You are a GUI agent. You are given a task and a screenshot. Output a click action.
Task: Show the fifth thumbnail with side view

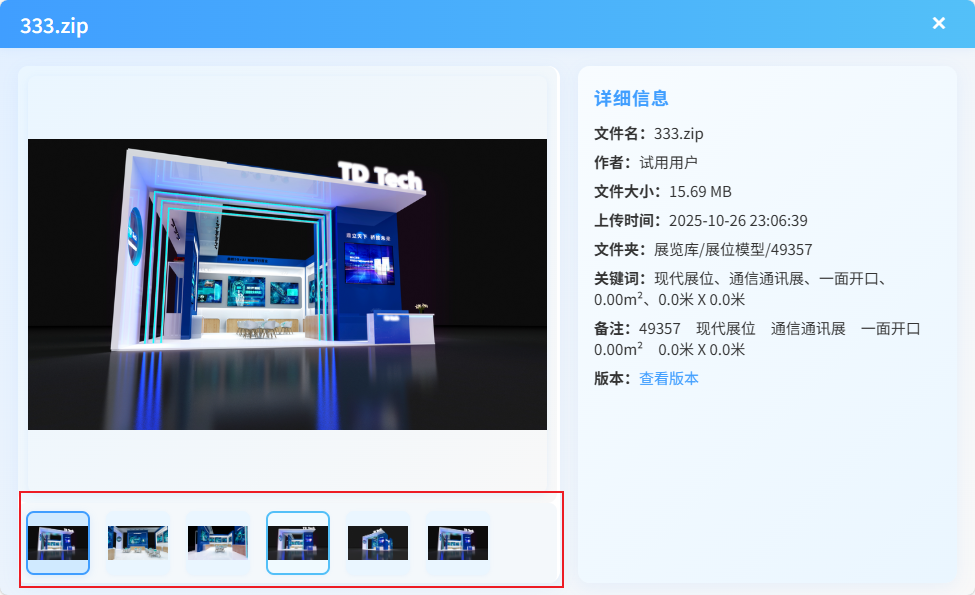click(x=378, y=543)
